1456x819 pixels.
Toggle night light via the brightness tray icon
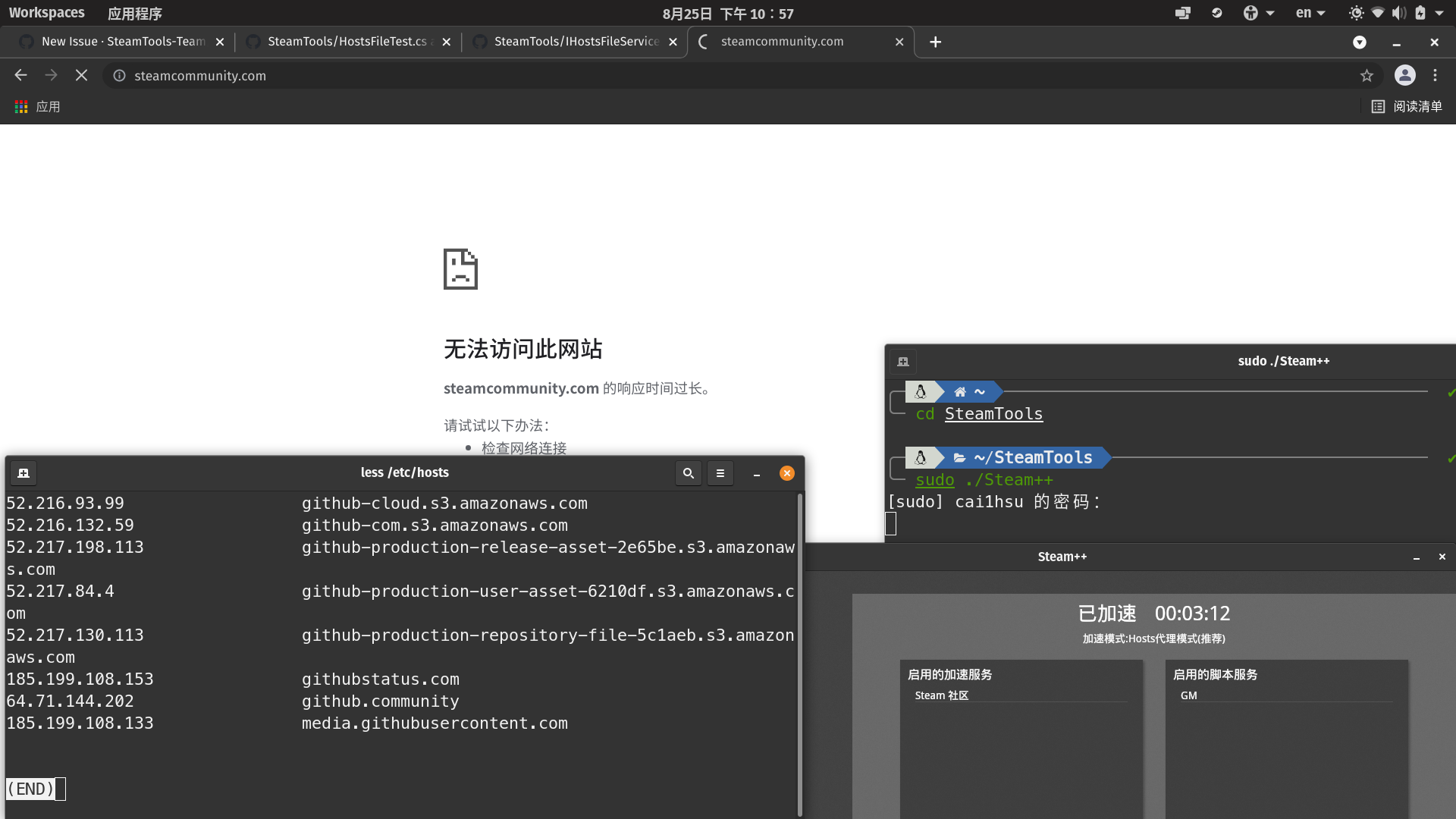(1356, 13)
